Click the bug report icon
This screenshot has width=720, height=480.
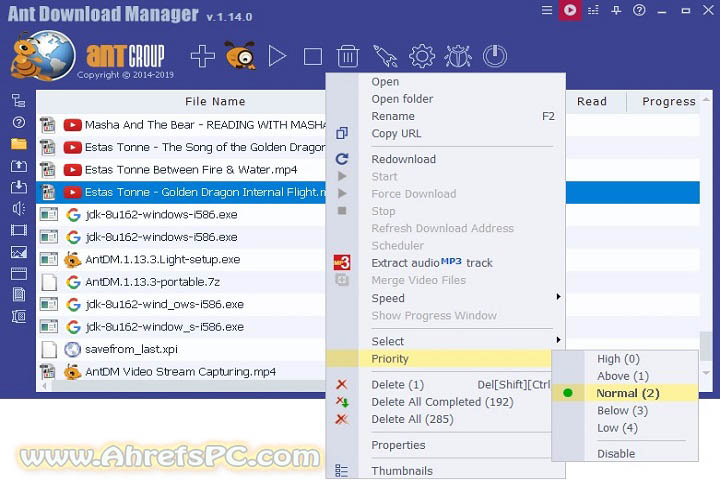458,56
